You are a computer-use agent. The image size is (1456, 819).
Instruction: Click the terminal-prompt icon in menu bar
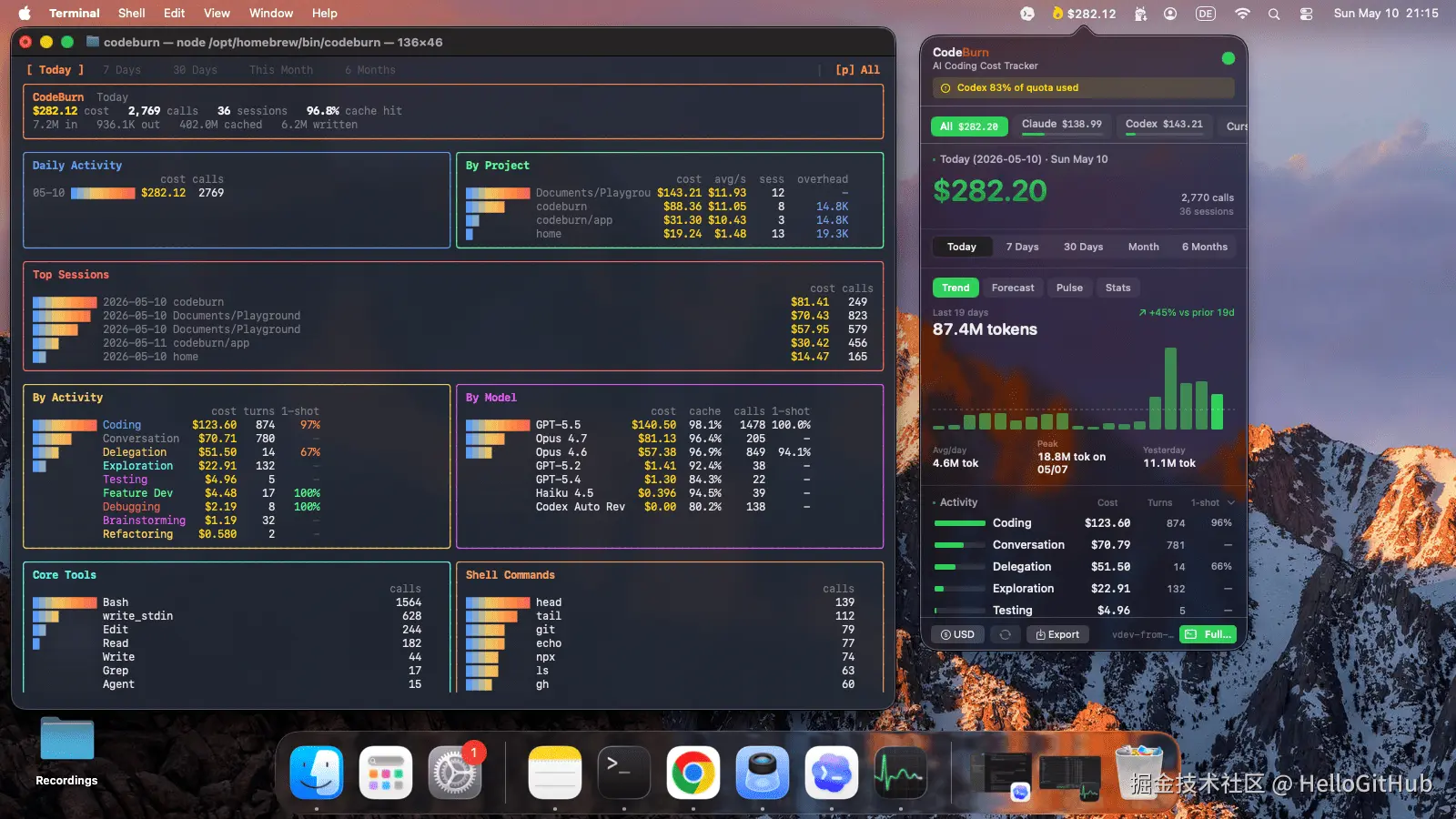click(1027, 14)
